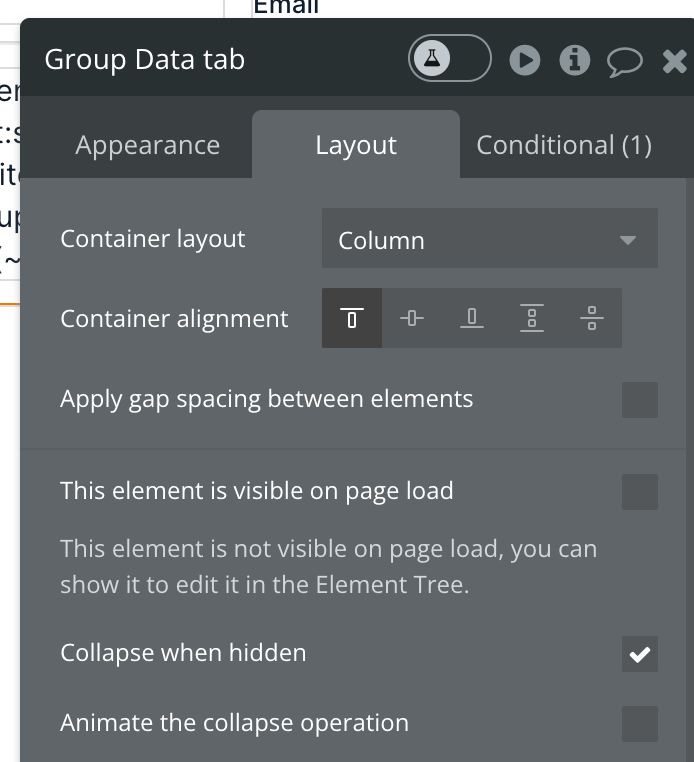This screenshot has width=694, height=762.
Task: Select the Layout tab
Action: (x=356, y=145)
